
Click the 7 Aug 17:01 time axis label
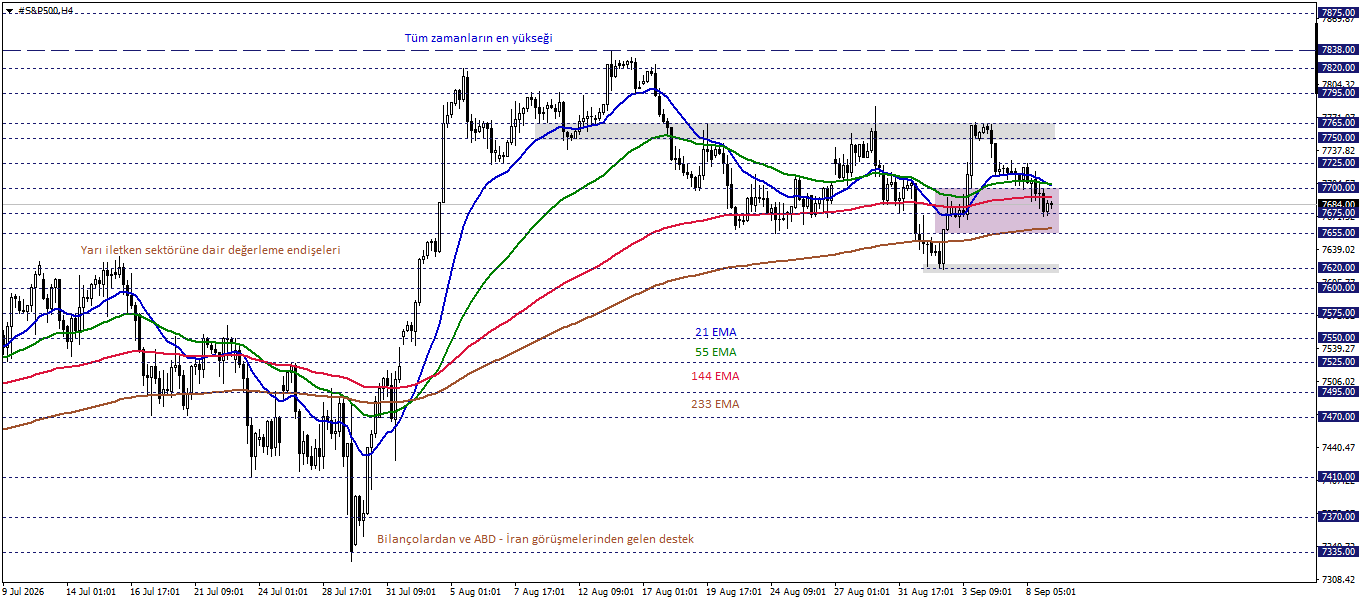point(539,592)
